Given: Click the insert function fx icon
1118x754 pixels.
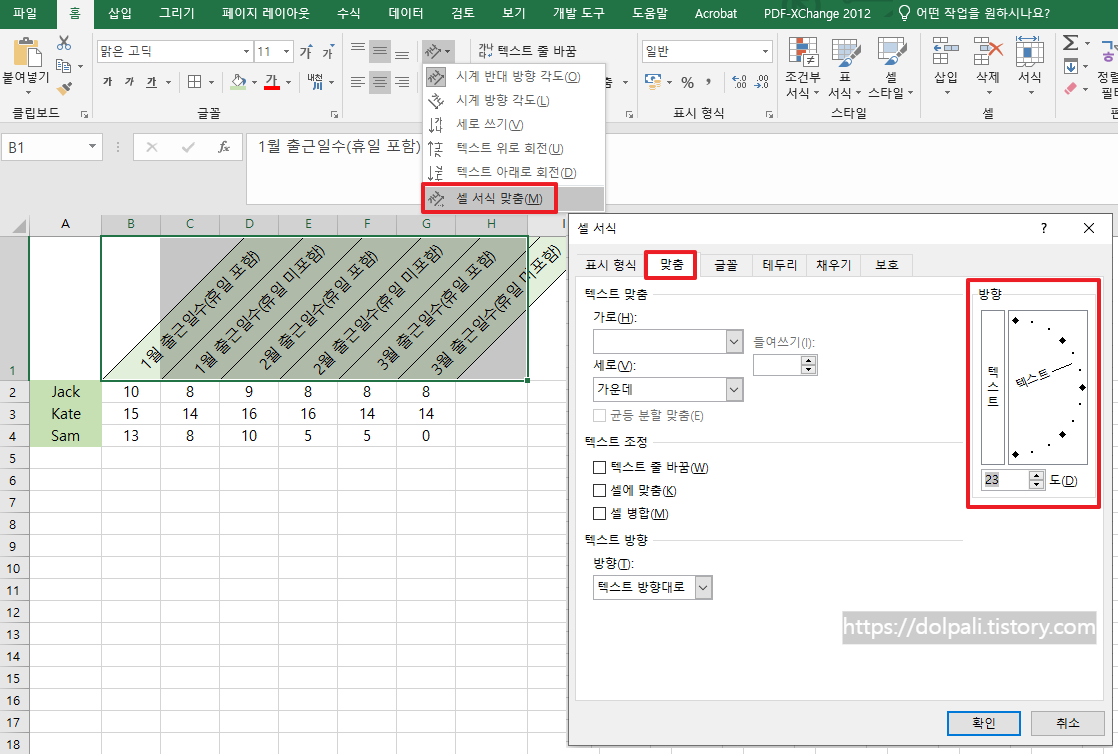Looking at the screenshot, I should tap(224, 147).
